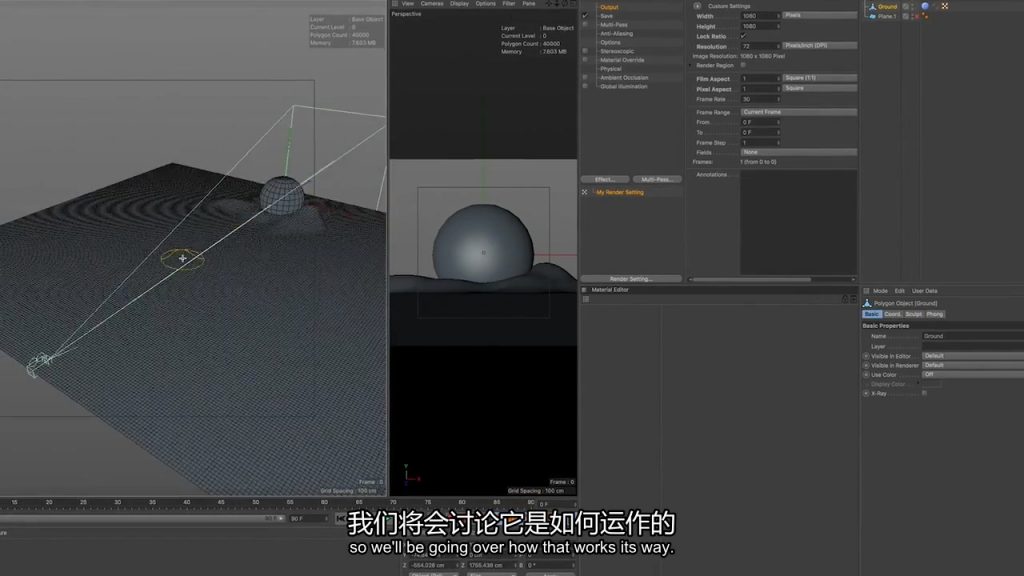Open the Film Aspect Square (1:1) dropdown
Viewport: 1024px width, 576px height.
click(819, 78)
